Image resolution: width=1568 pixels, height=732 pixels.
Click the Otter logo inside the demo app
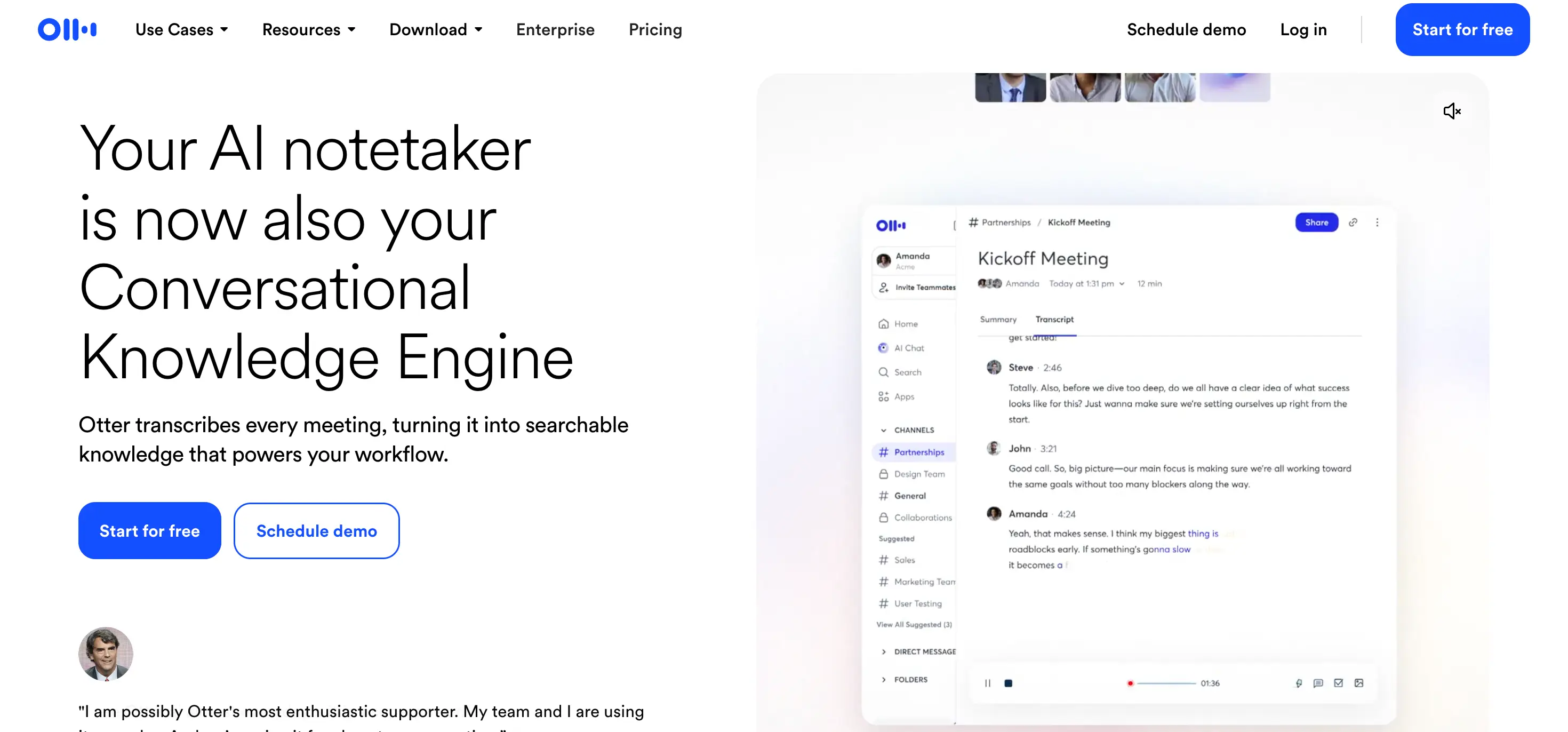click(x=891, y=225)
